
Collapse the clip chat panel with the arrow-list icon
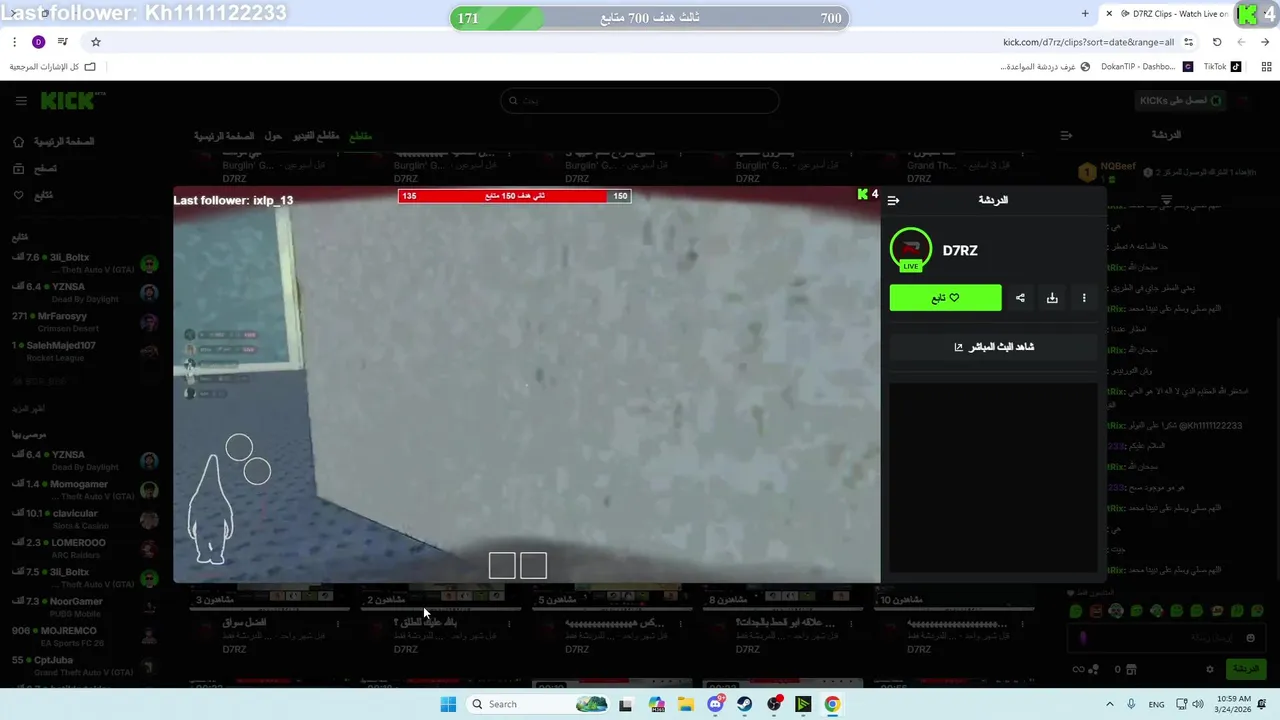click(x=893, y=200)
